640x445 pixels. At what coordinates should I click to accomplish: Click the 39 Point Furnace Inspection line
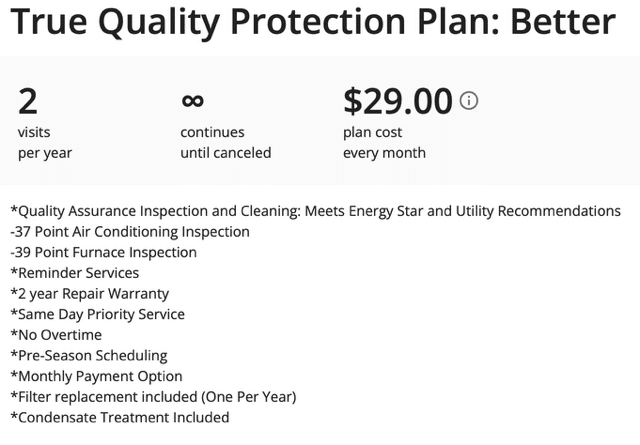(x=104, y=252)
